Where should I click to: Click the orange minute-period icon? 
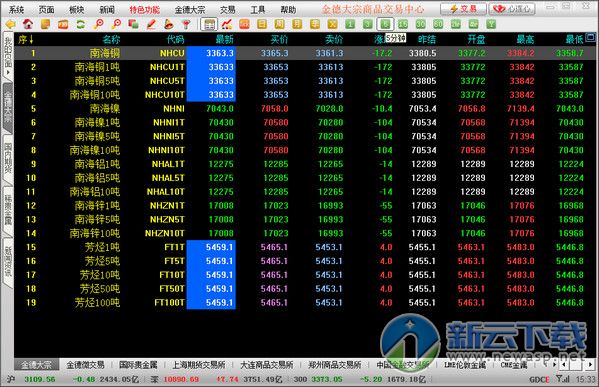244,24
